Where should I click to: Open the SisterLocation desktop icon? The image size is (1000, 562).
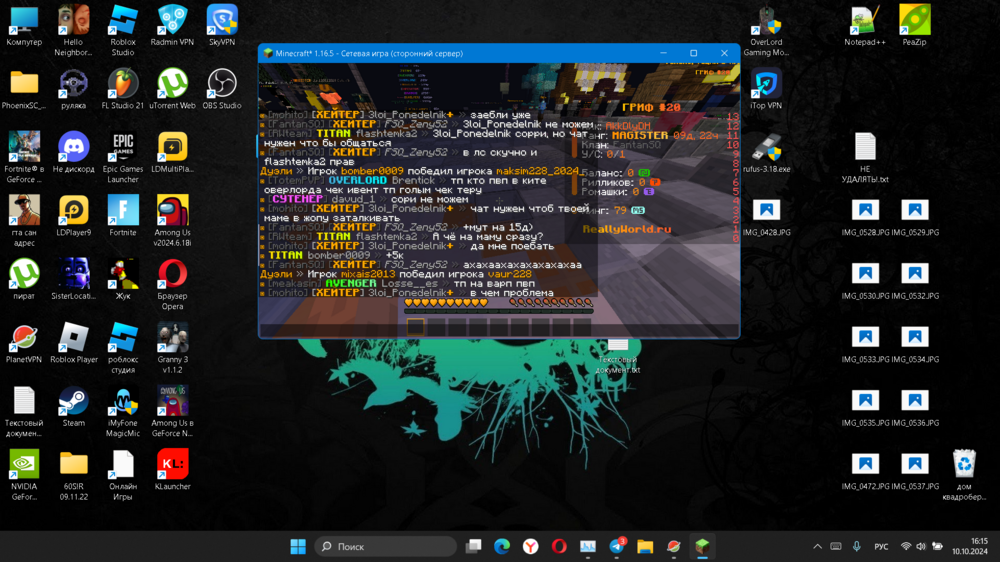(x=73, y=279)
